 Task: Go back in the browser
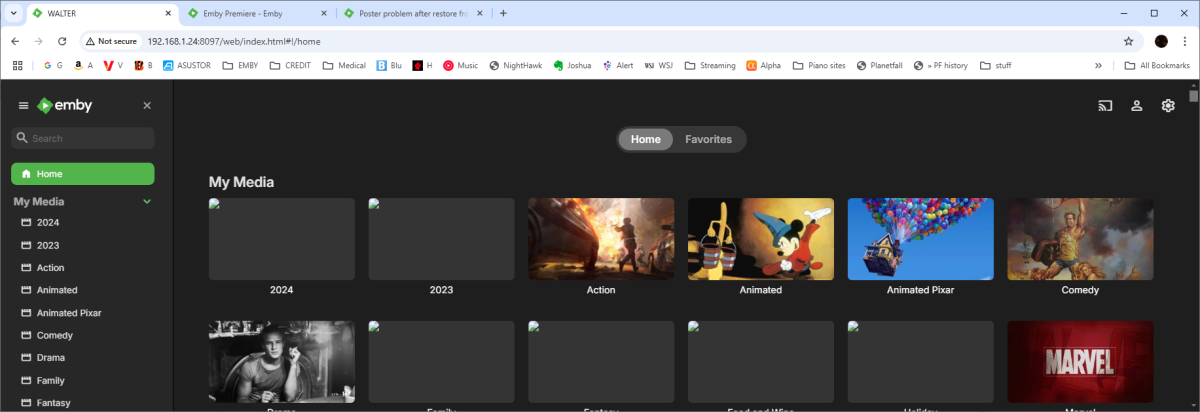point(15,41)
